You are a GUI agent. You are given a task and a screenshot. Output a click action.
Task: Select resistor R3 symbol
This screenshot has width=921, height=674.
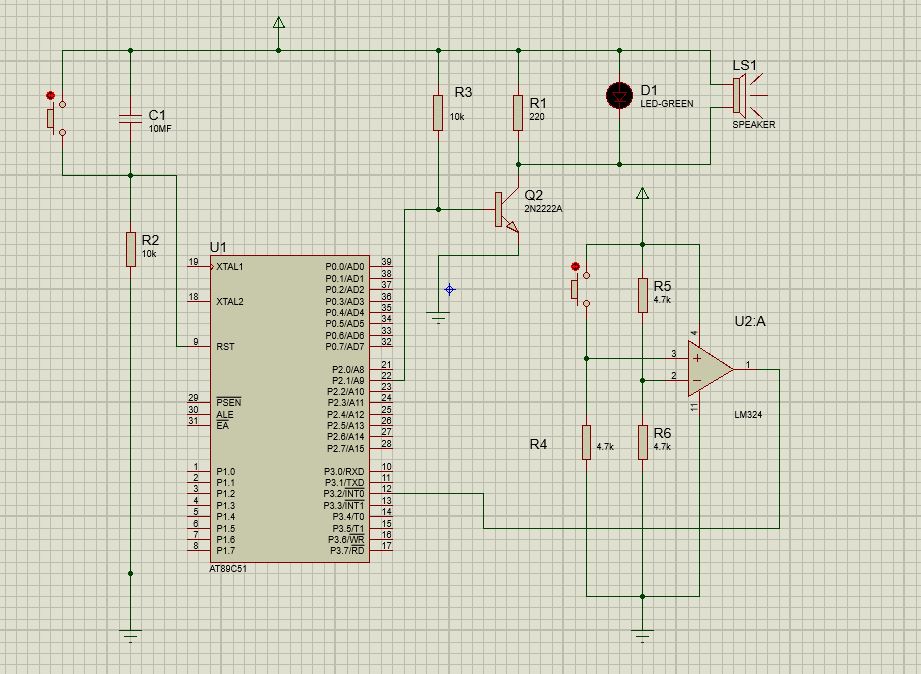438,112
